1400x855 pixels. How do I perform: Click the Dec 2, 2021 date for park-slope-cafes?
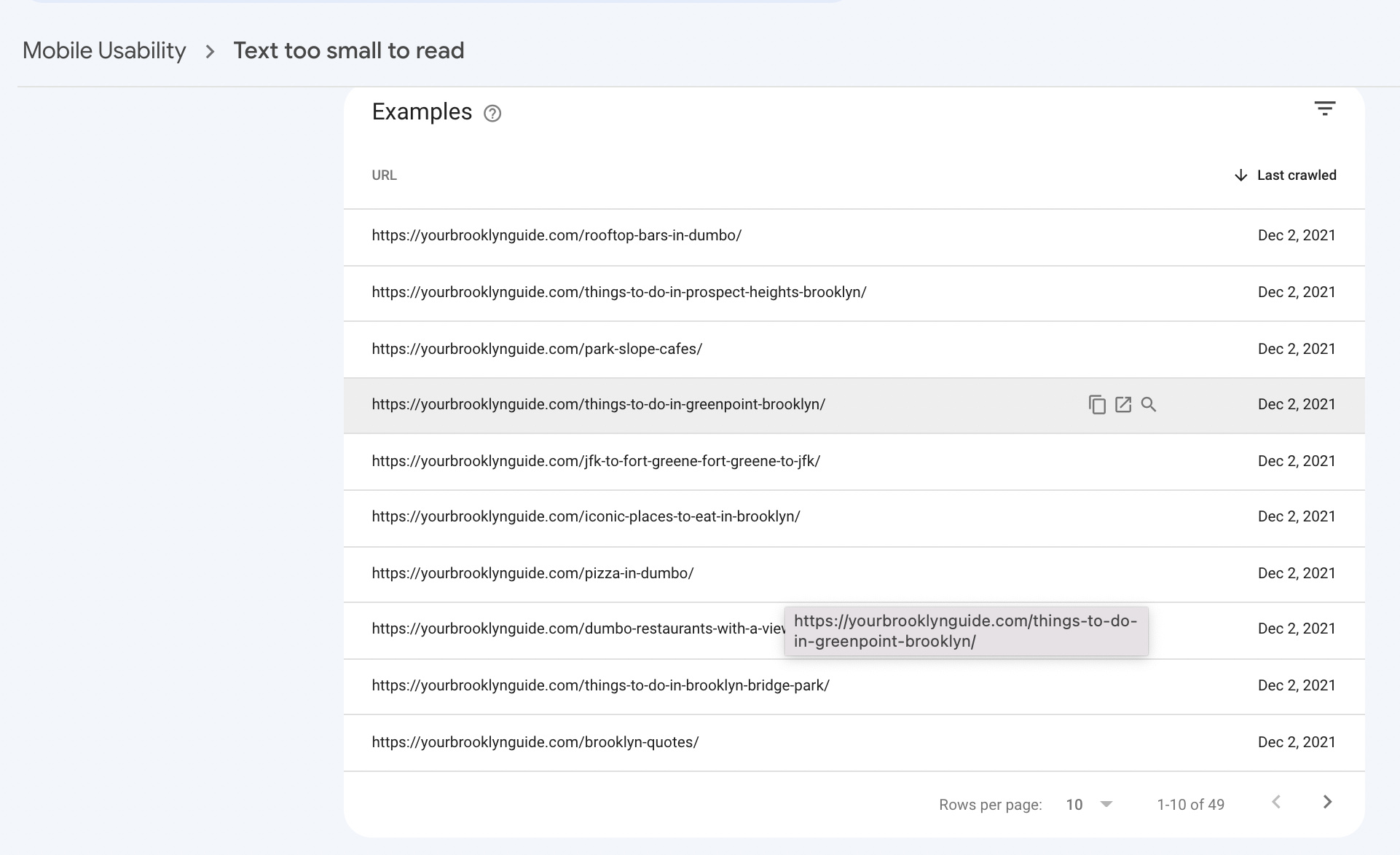tap(1297, 349)
